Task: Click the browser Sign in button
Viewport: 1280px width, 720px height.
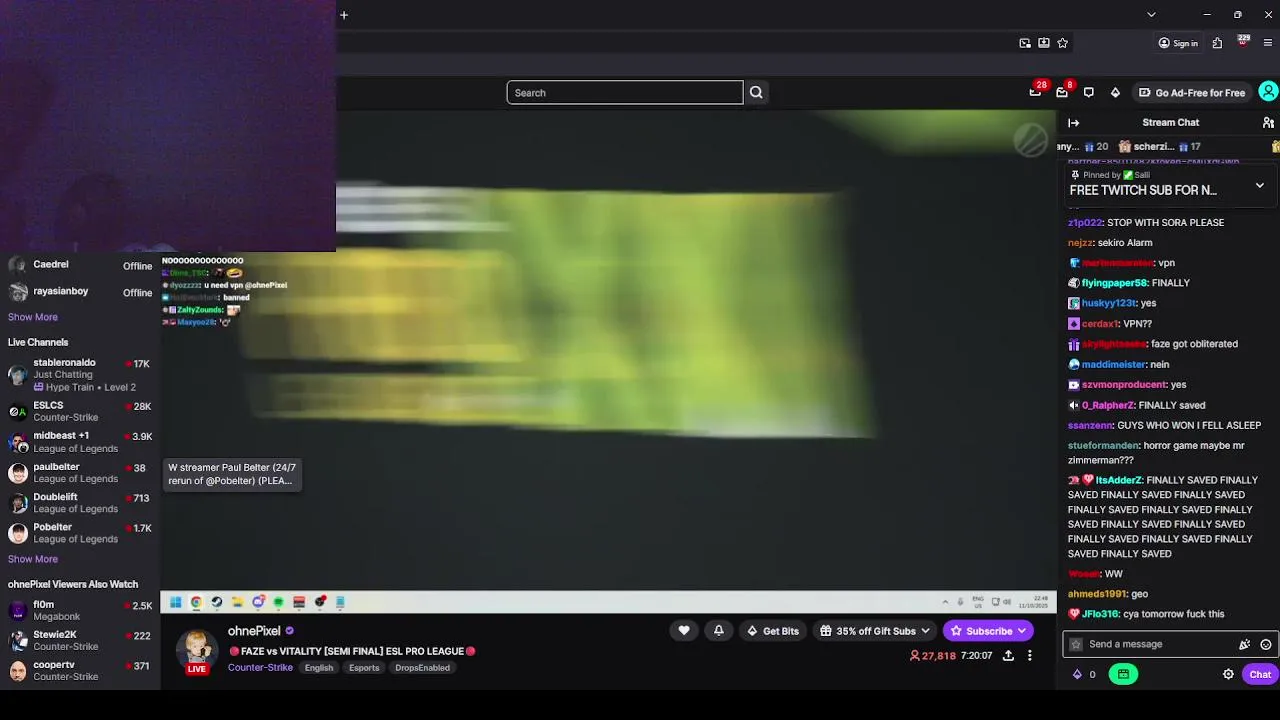Action: (1178, 43)
